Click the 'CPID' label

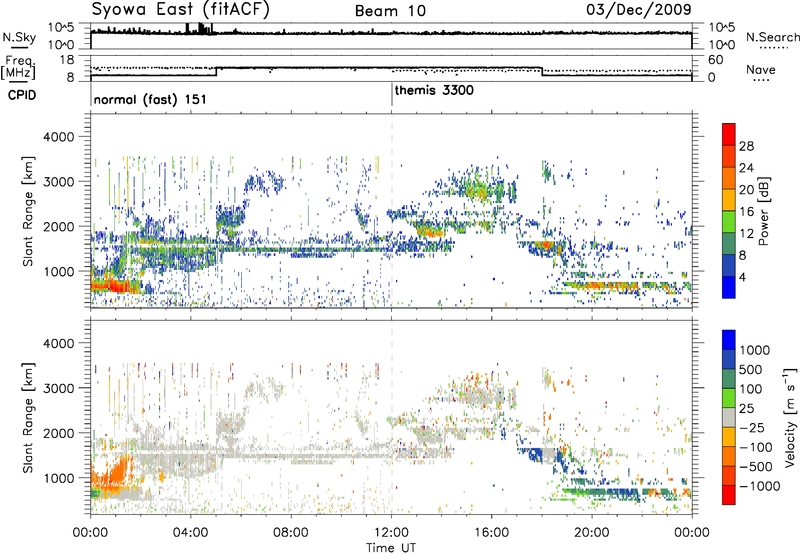22,95
